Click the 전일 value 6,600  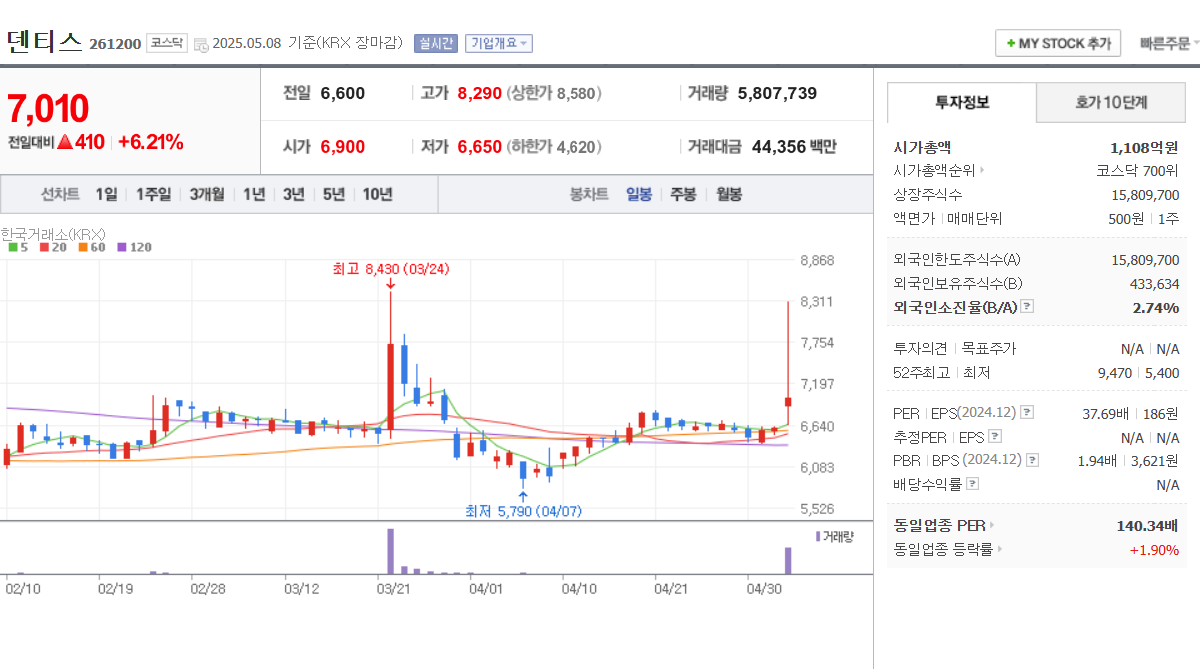click(x=343, y=93)
